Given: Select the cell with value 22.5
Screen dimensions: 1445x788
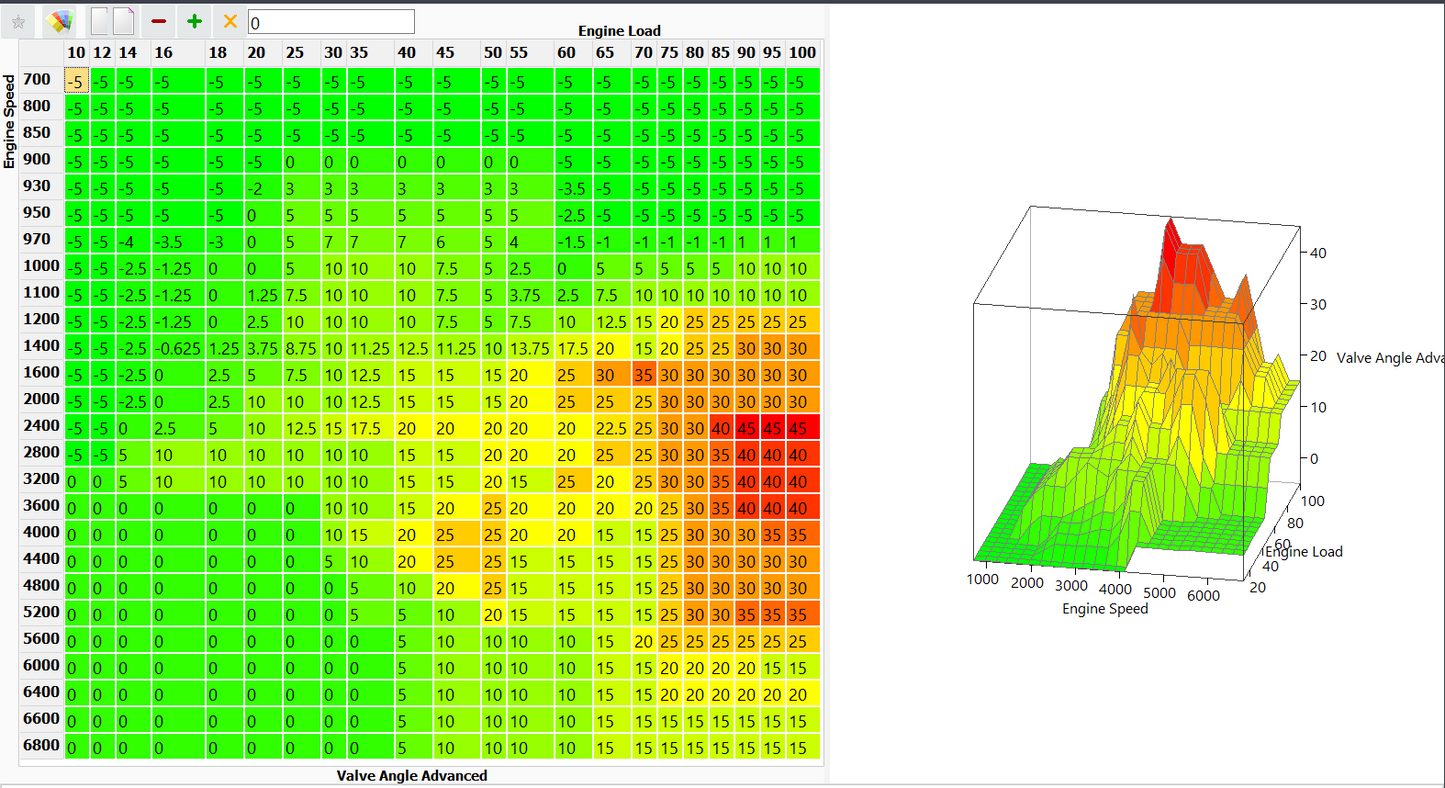Looking at the screenshot, I should [x=610, y=428].
